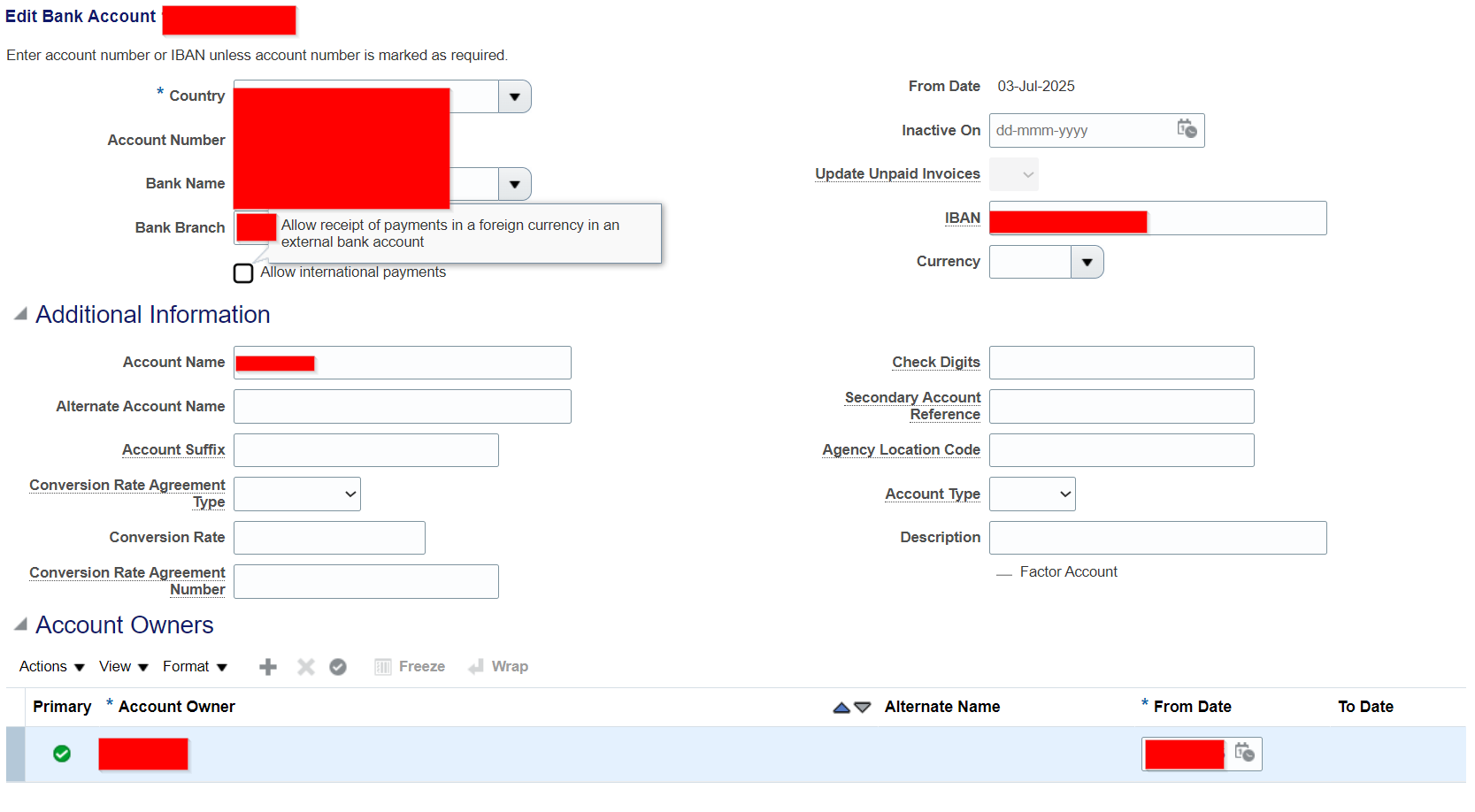Open the Account Type dropdown
This screenshot has height=812, width=1475.
click(1032, 494)
